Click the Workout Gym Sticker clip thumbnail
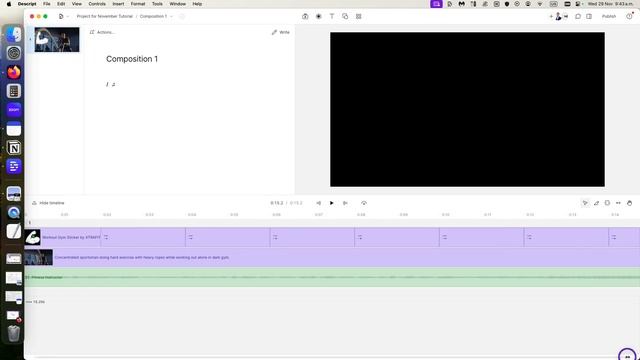 tap(33, 237)
